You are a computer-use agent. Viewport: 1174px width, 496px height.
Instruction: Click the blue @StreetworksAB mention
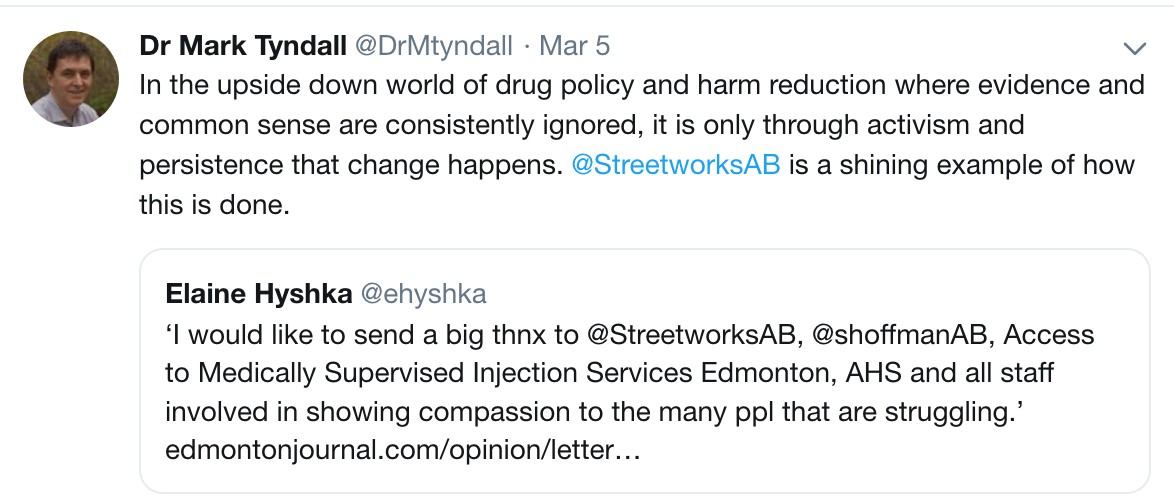pos(675,164)
